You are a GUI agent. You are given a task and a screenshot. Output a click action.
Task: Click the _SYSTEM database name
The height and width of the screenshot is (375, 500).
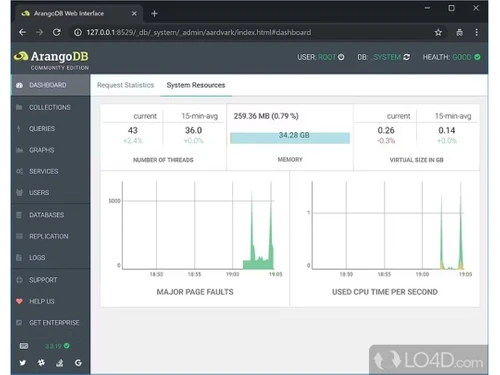point(386,57)
